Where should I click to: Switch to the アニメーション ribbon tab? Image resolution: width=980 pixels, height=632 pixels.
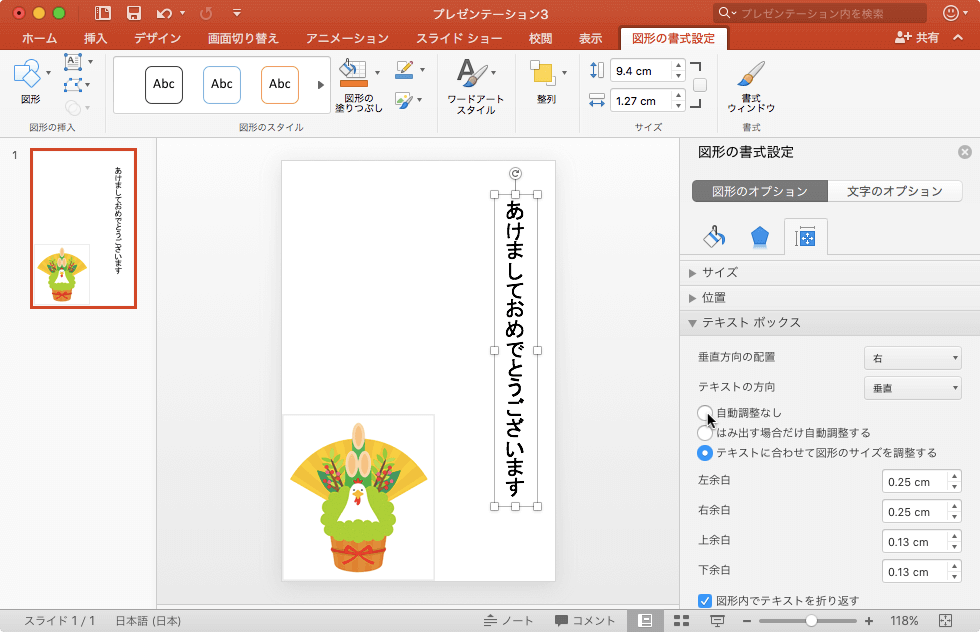tap(346, 39)
